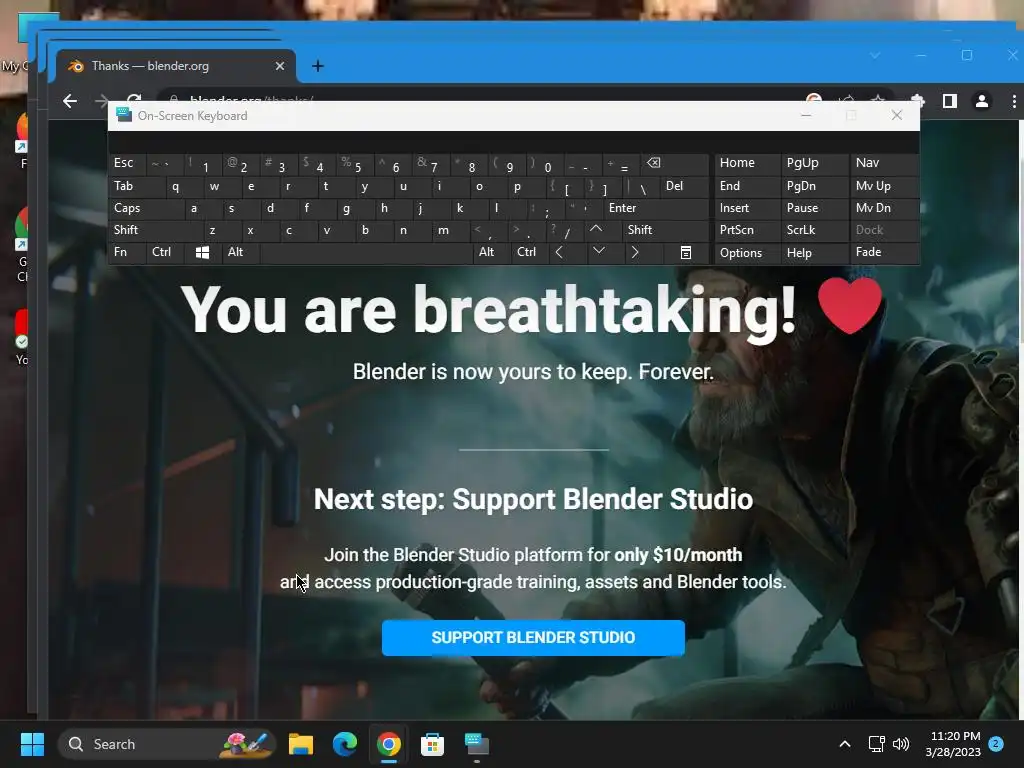The height and width of the screenshot is (768, 1024).
Task: Open Chrome's extensions puzzle icon
Action: pos(918,101)
